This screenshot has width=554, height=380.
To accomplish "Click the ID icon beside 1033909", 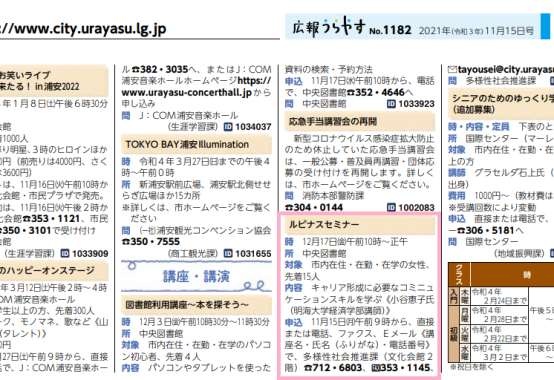I will pos(65,254).
